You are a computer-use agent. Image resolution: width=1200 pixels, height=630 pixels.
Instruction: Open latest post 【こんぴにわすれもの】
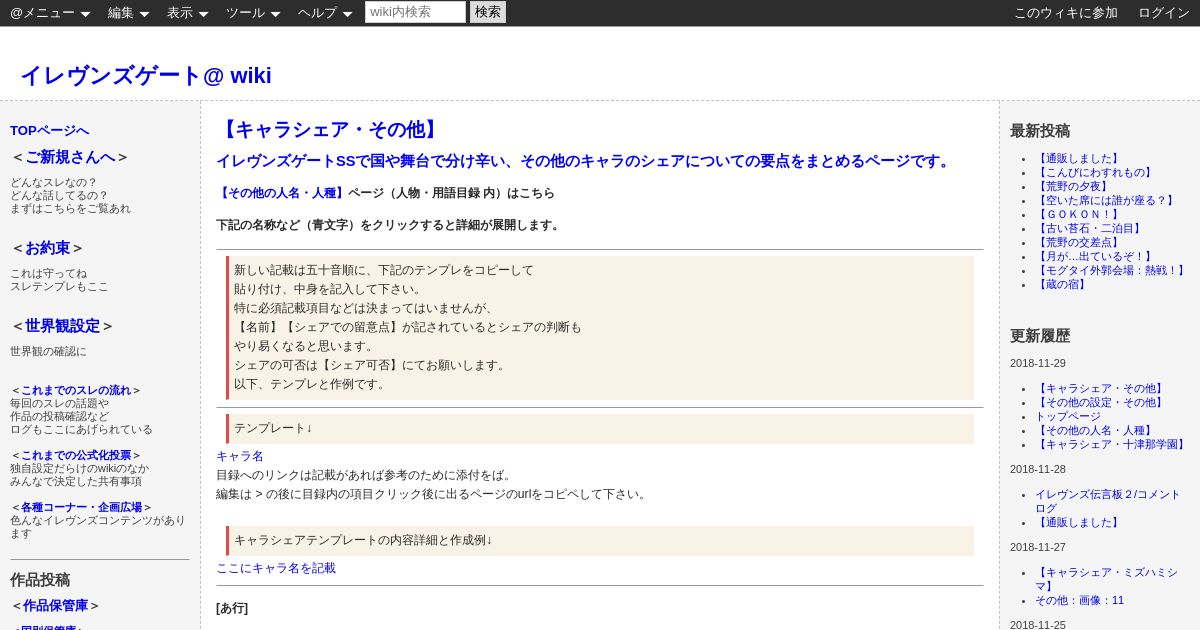click(1095, 172)
